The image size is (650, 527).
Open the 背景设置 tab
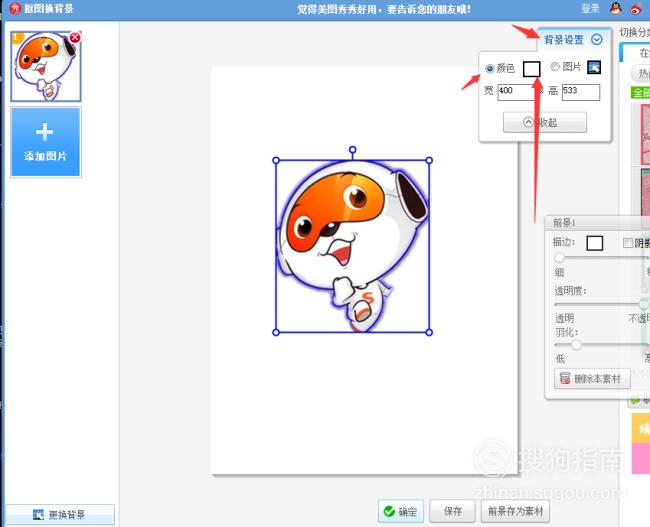point(573,40)
